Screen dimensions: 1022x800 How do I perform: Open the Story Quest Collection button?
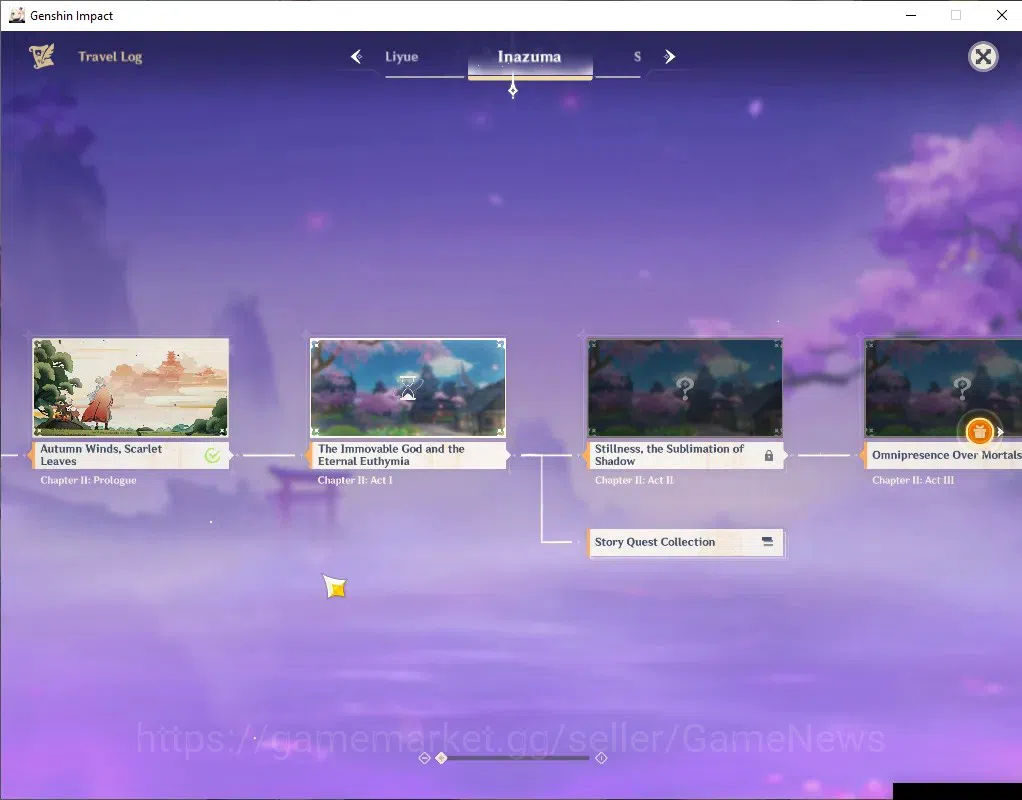[686, 542]
